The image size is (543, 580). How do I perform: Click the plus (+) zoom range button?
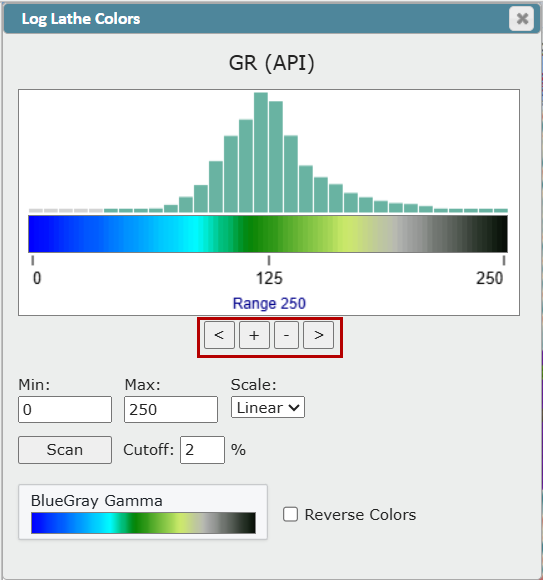254,335
